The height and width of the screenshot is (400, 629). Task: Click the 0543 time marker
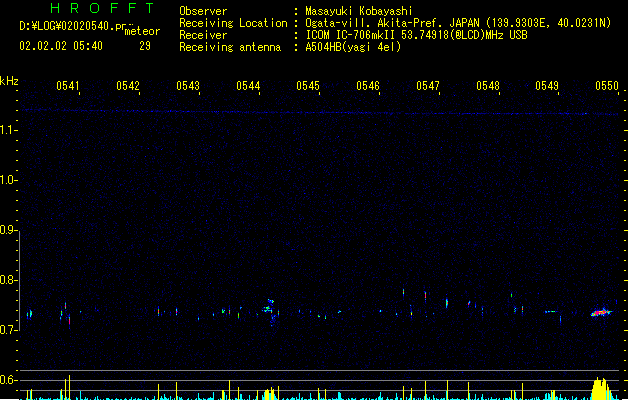click(188, 85)
